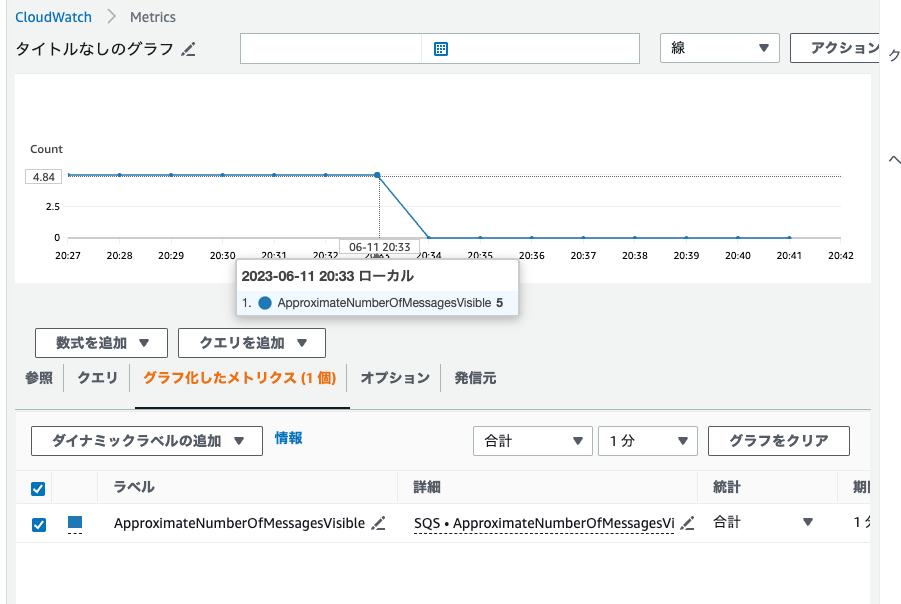The image size is (901, 604).
Task: Open the 合計 statistic dropdown
Action: click(532, 440)
